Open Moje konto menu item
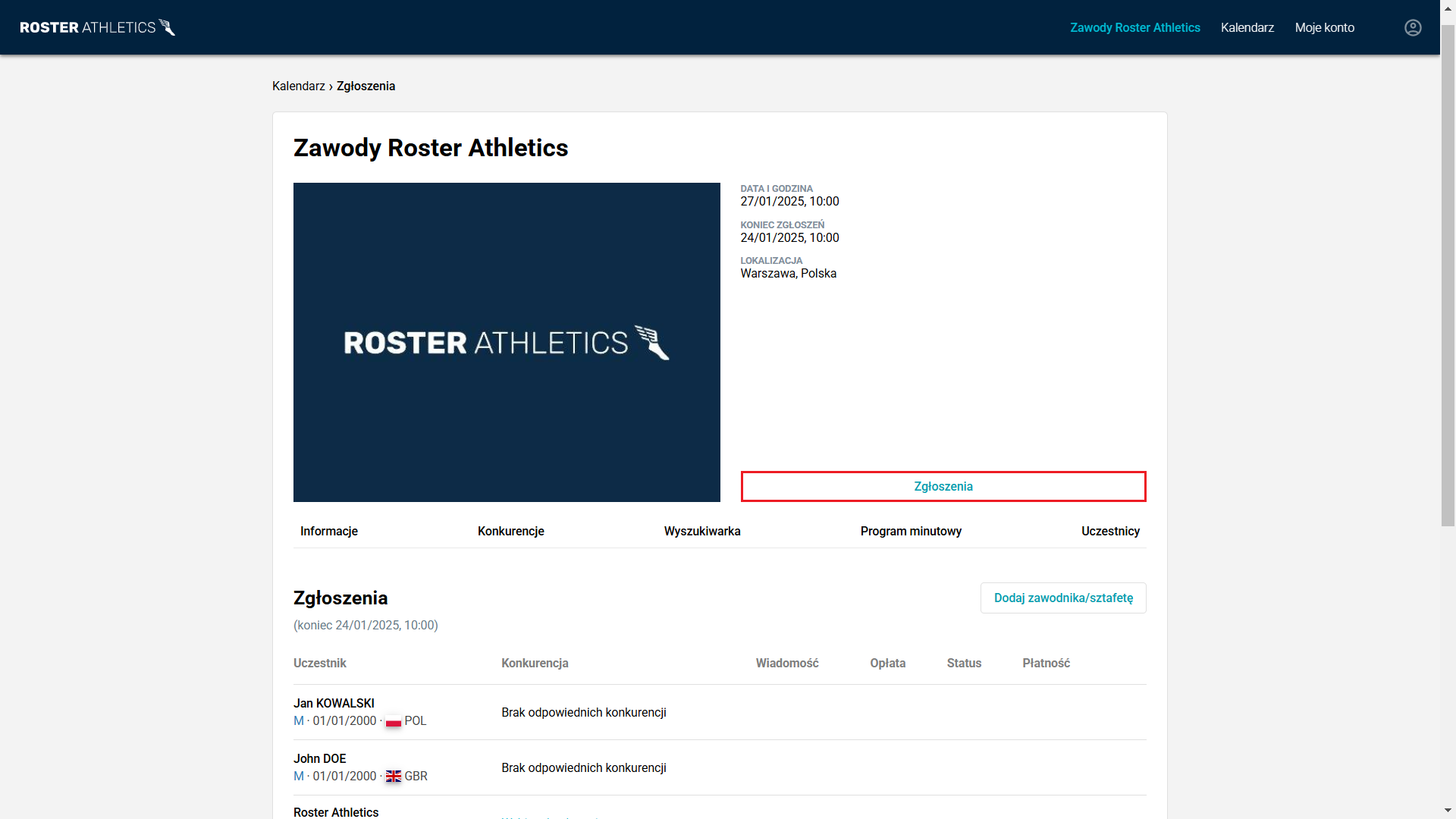Image resolution: width=1456 pixels, height=819 pixels. point(1324,27)
